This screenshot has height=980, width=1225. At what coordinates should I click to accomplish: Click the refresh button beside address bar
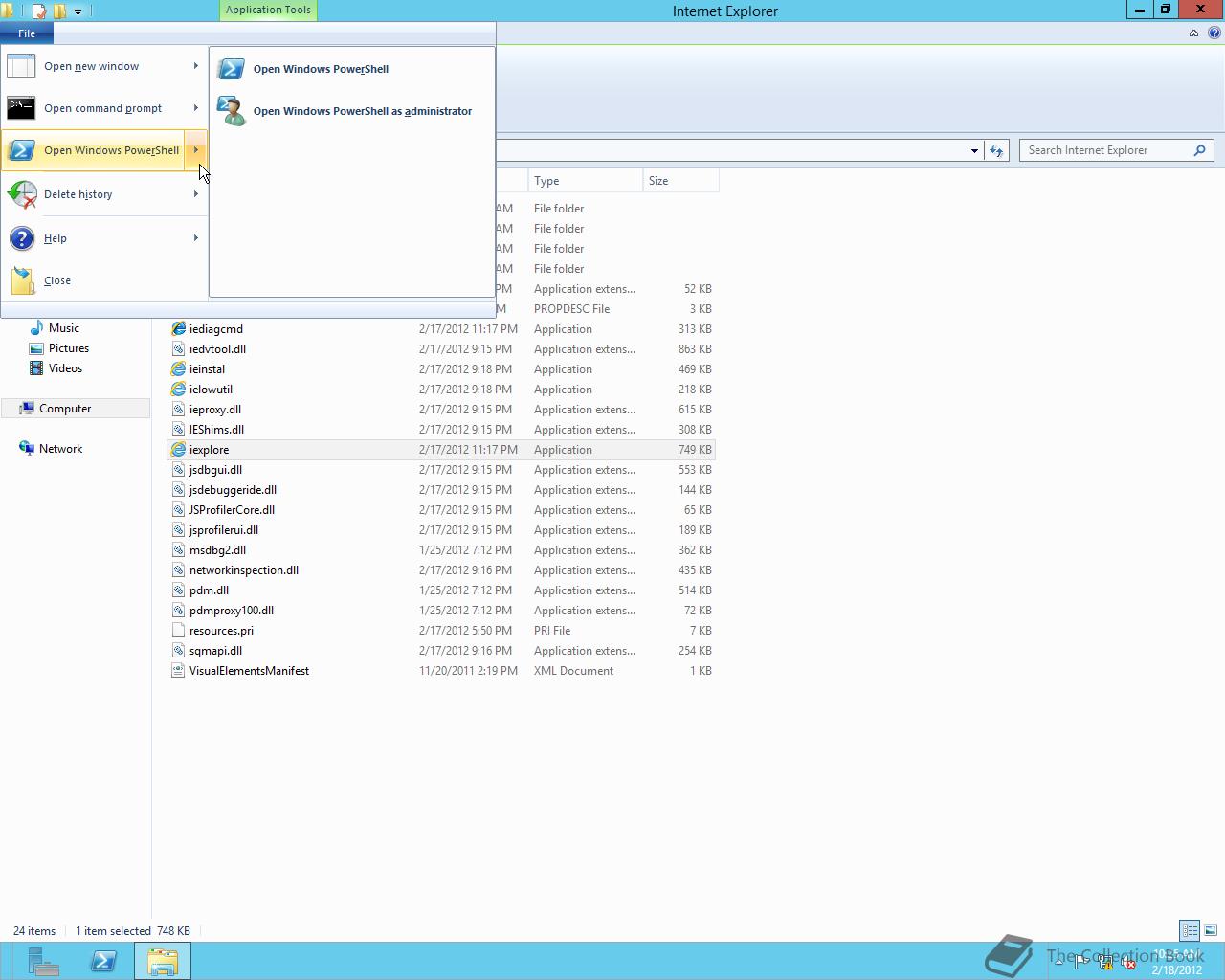[x=996, y=150]
